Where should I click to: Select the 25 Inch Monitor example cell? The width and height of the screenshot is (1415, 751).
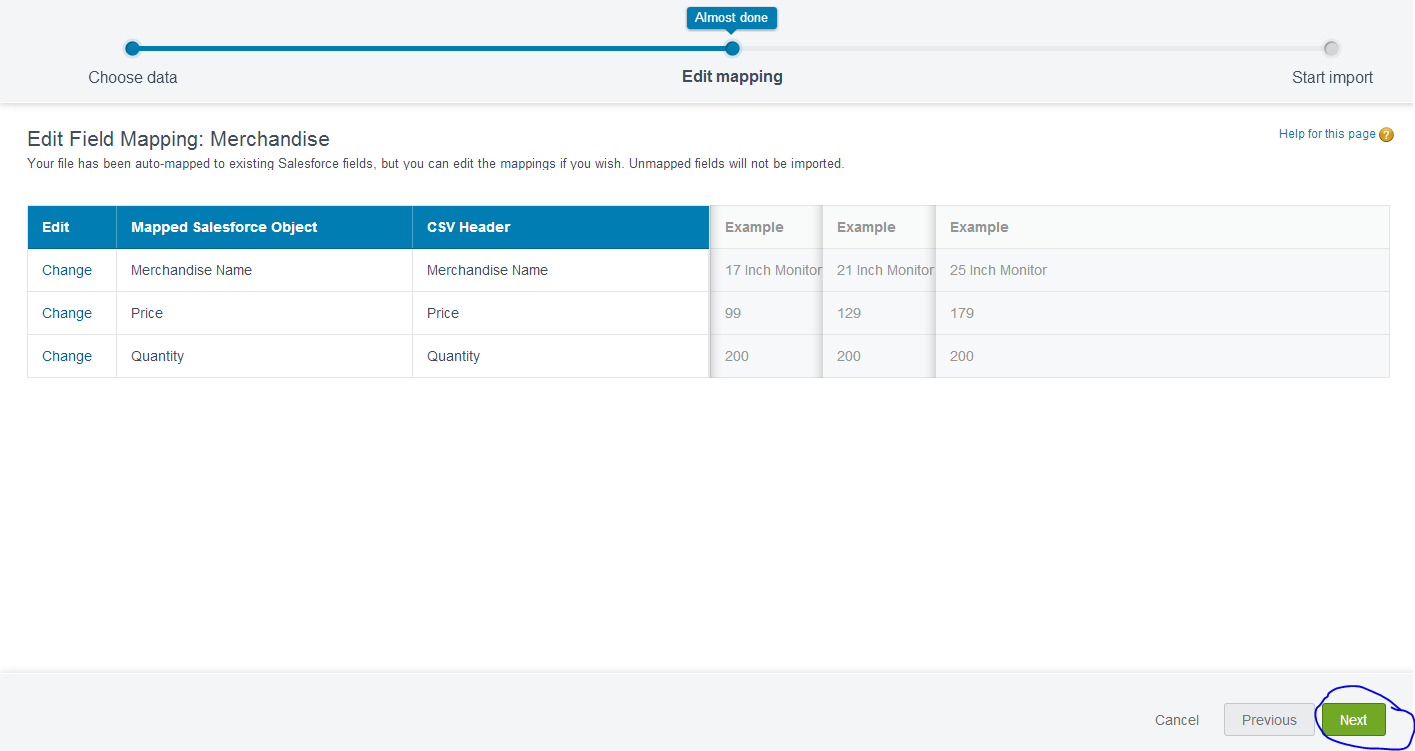[1162, 270]
